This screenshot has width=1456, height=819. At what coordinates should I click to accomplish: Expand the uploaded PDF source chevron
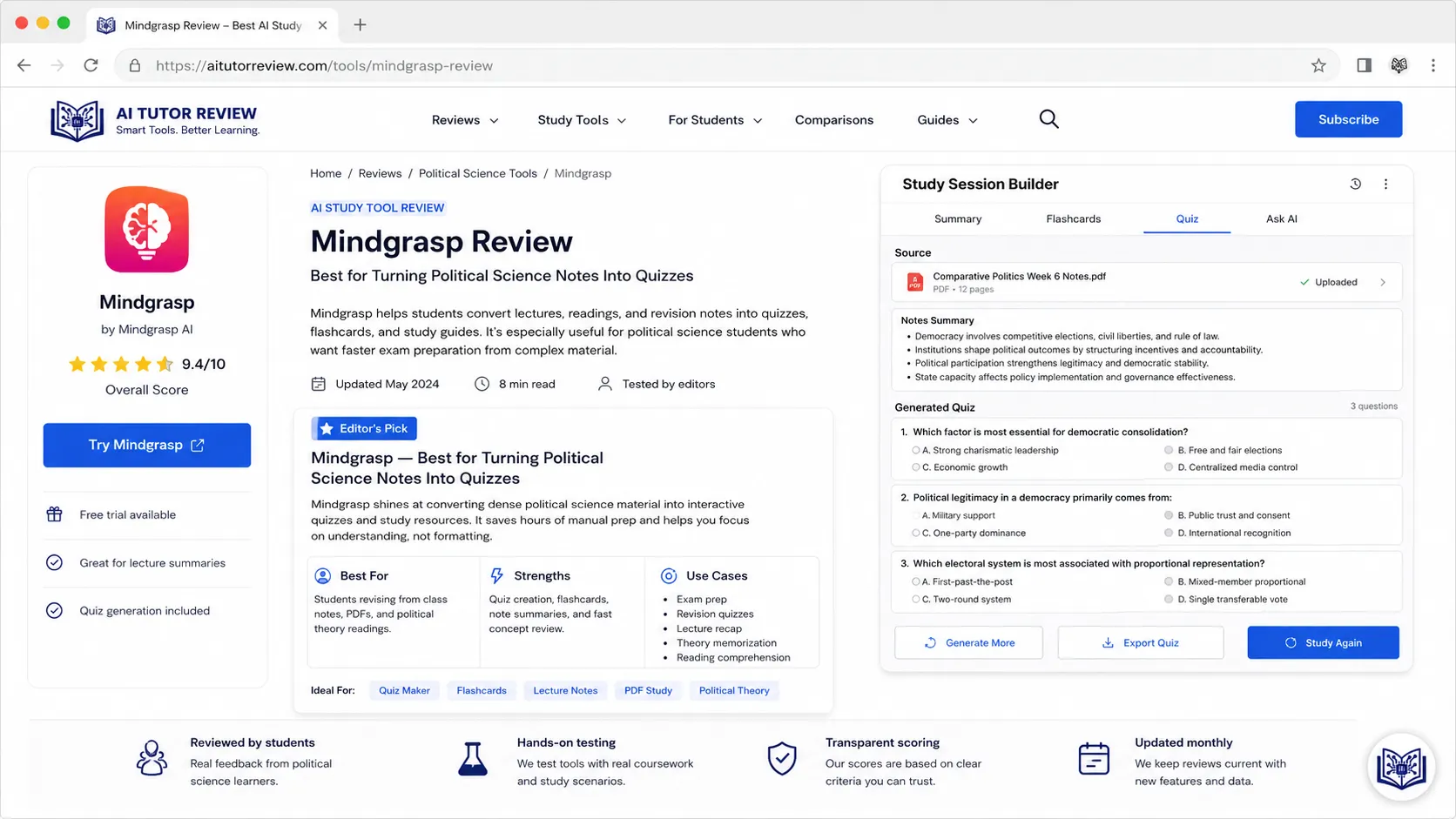[x=1383, y=282]
